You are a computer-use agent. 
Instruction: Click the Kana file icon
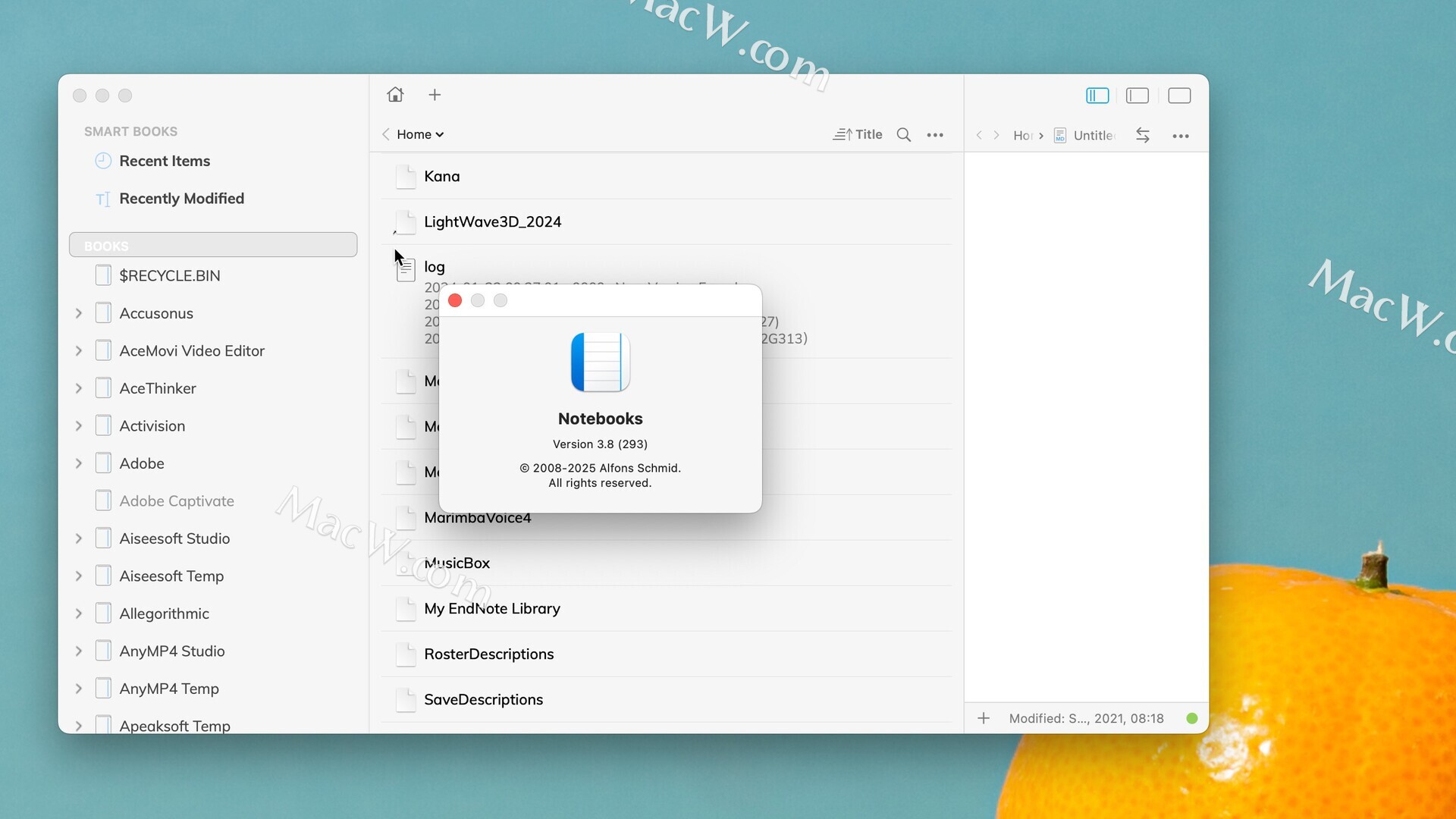point(406,176)
